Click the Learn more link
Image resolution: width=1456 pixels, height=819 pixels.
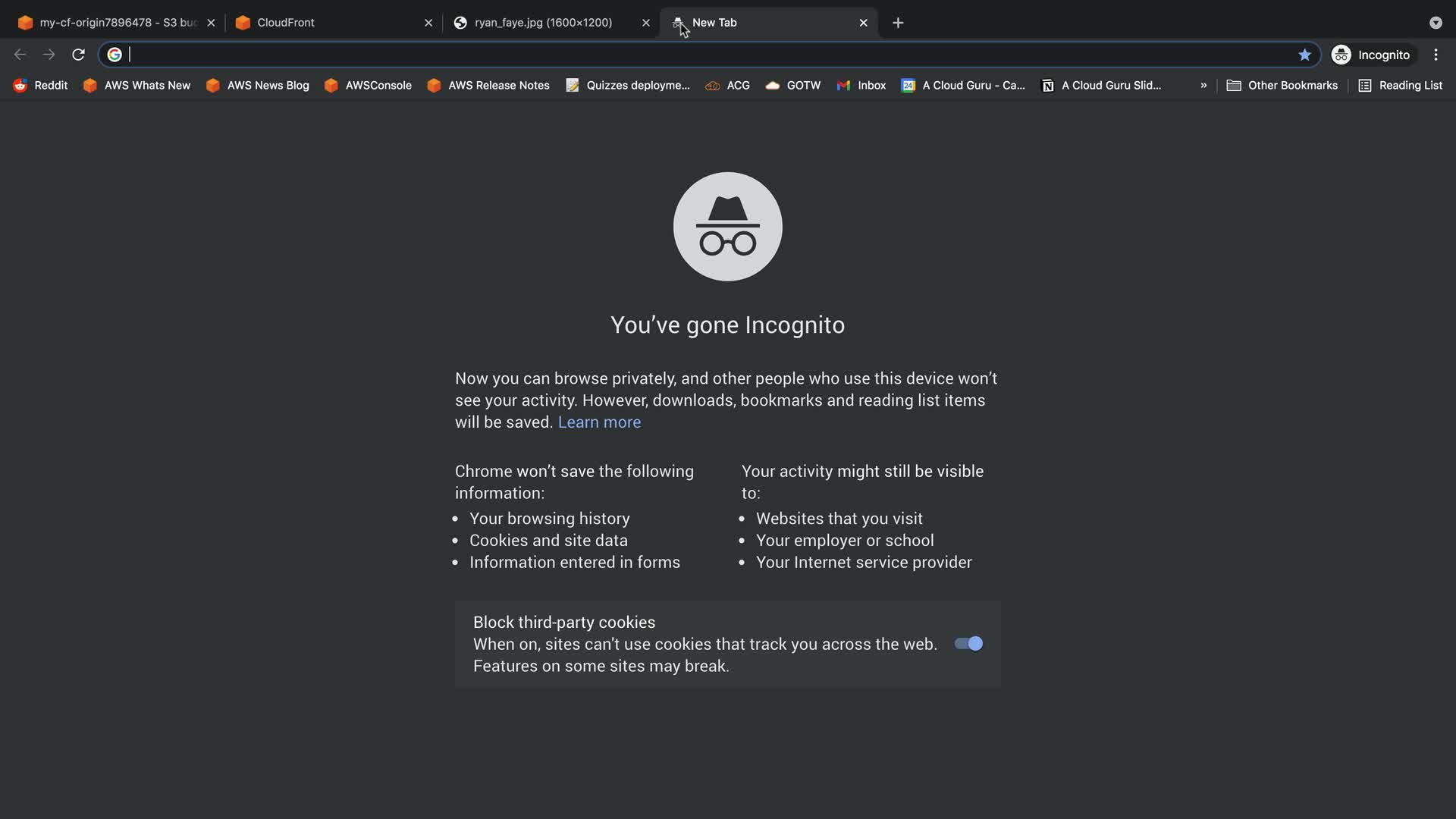pos(599,422)
